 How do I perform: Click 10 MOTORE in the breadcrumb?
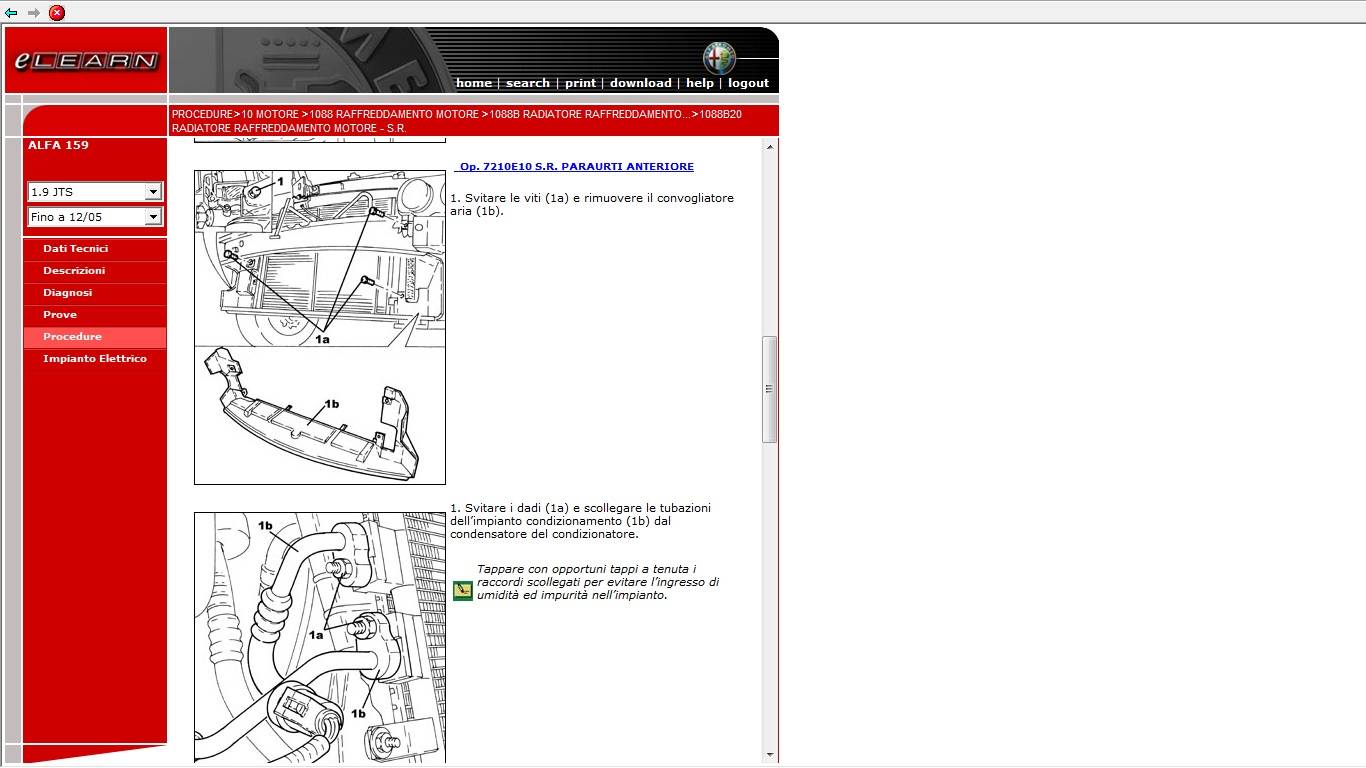pos(270,115)
